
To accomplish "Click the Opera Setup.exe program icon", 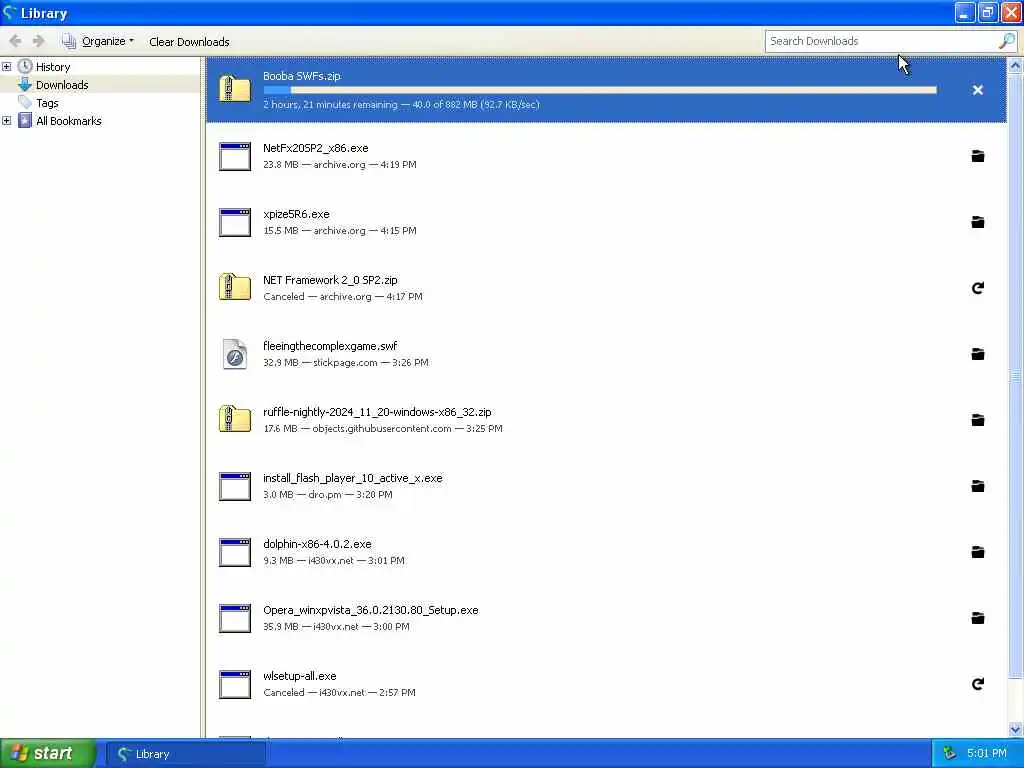I will click(234, 618).
